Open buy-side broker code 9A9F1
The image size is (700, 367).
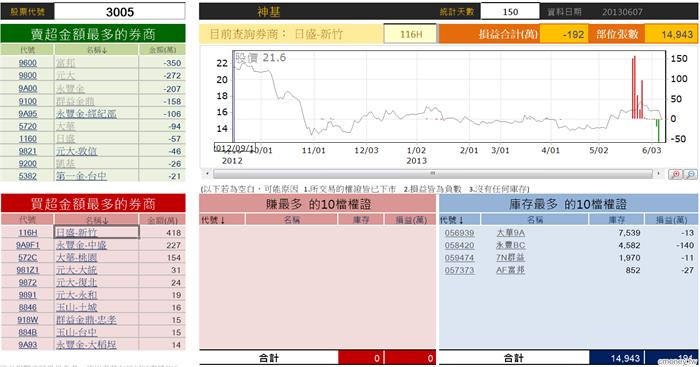click(28, 245)
